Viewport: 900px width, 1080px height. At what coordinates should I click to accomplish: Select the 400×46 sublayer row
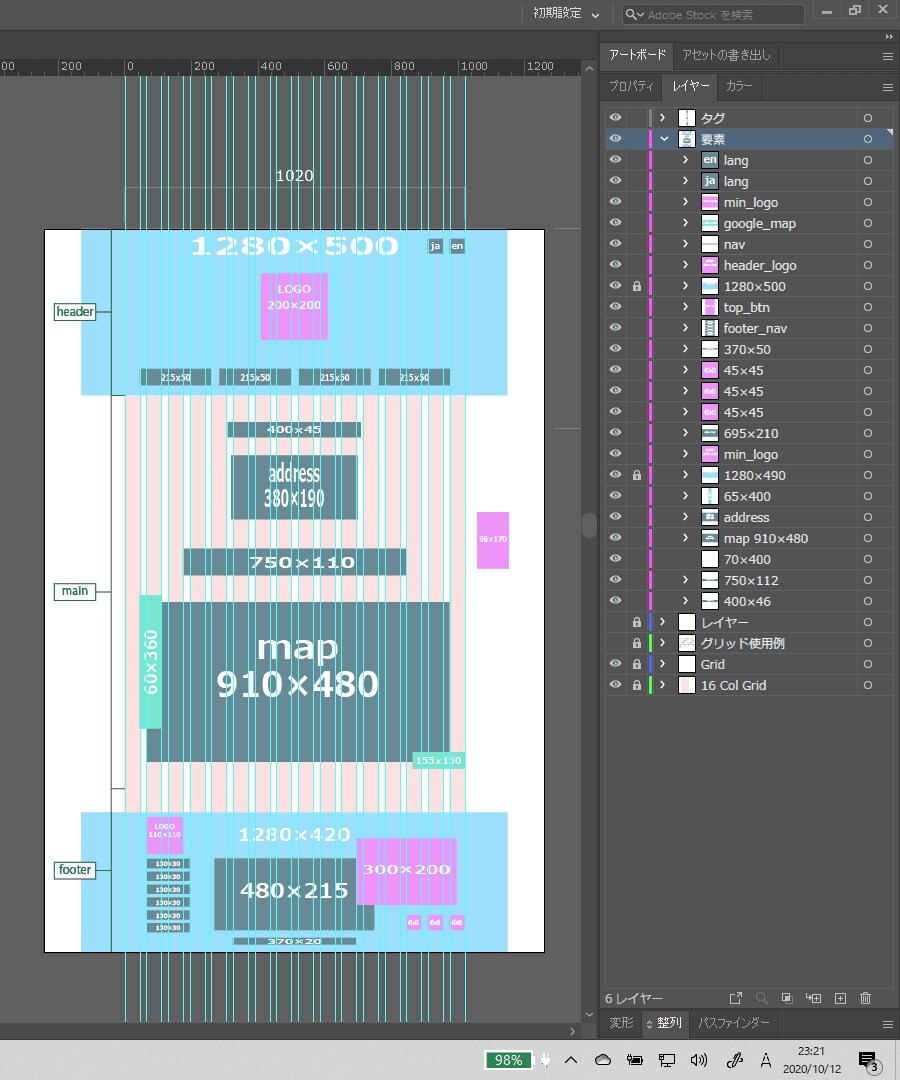[x=749, y=601]
